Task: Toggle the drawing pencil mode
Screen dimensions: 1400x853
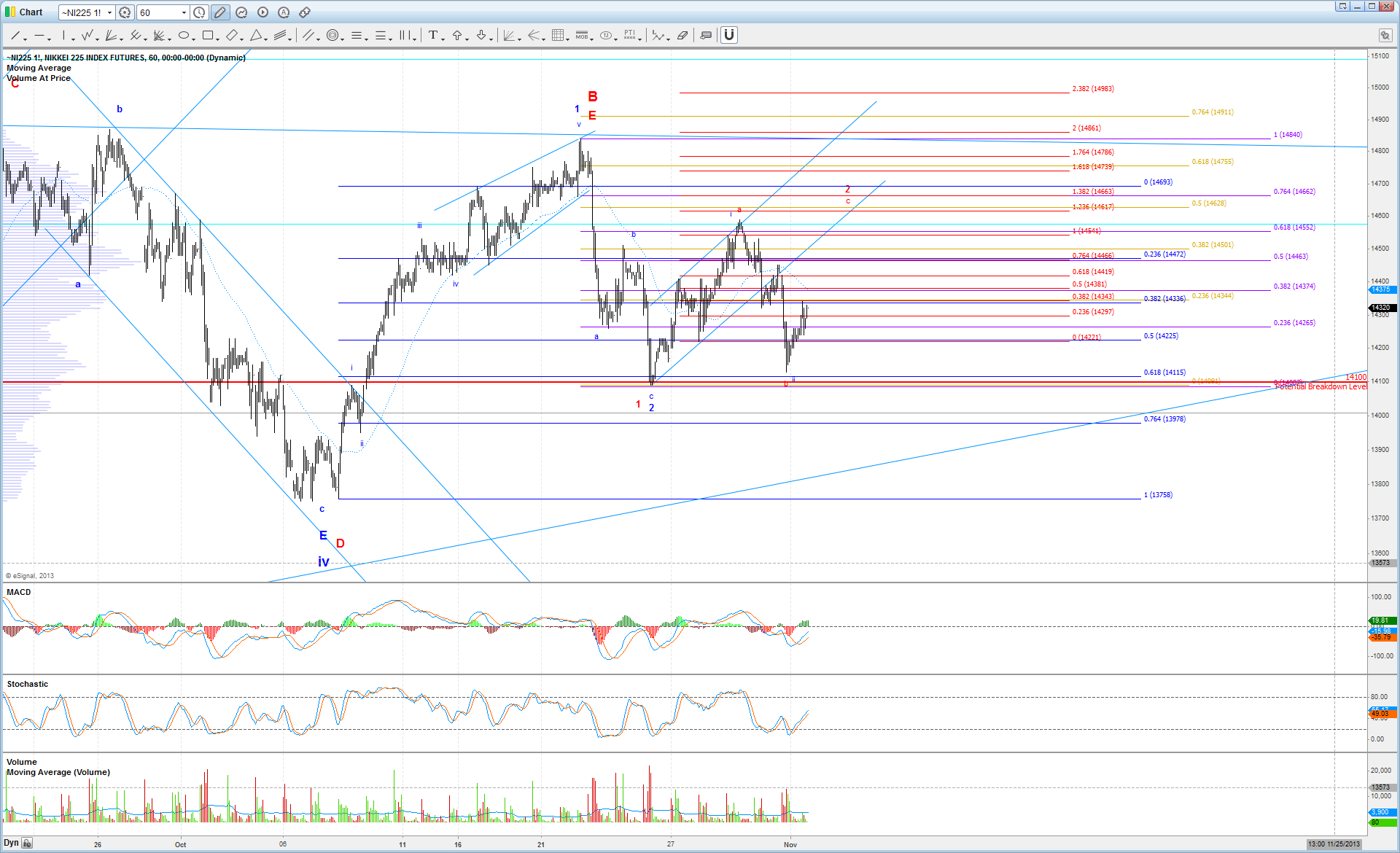Action: (x=220, y=12)
